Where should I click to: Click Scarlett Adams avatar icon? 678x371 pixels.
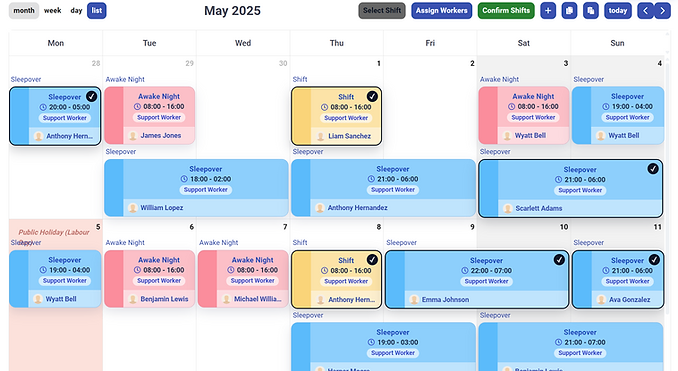point(508,208)
